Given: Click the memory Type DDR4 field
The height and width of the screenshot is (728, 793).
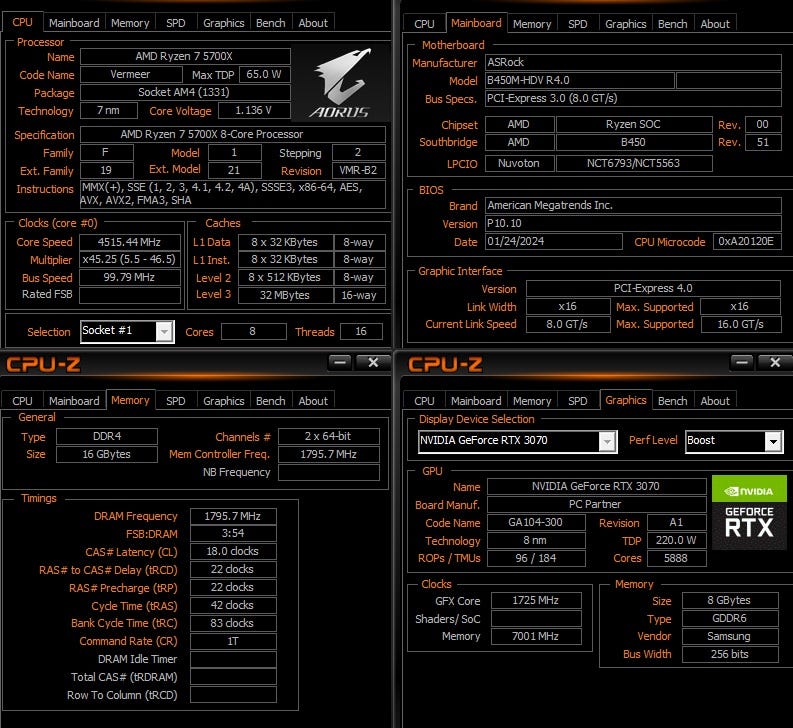Looking at the screenshot, I should [x=107, y=436].
